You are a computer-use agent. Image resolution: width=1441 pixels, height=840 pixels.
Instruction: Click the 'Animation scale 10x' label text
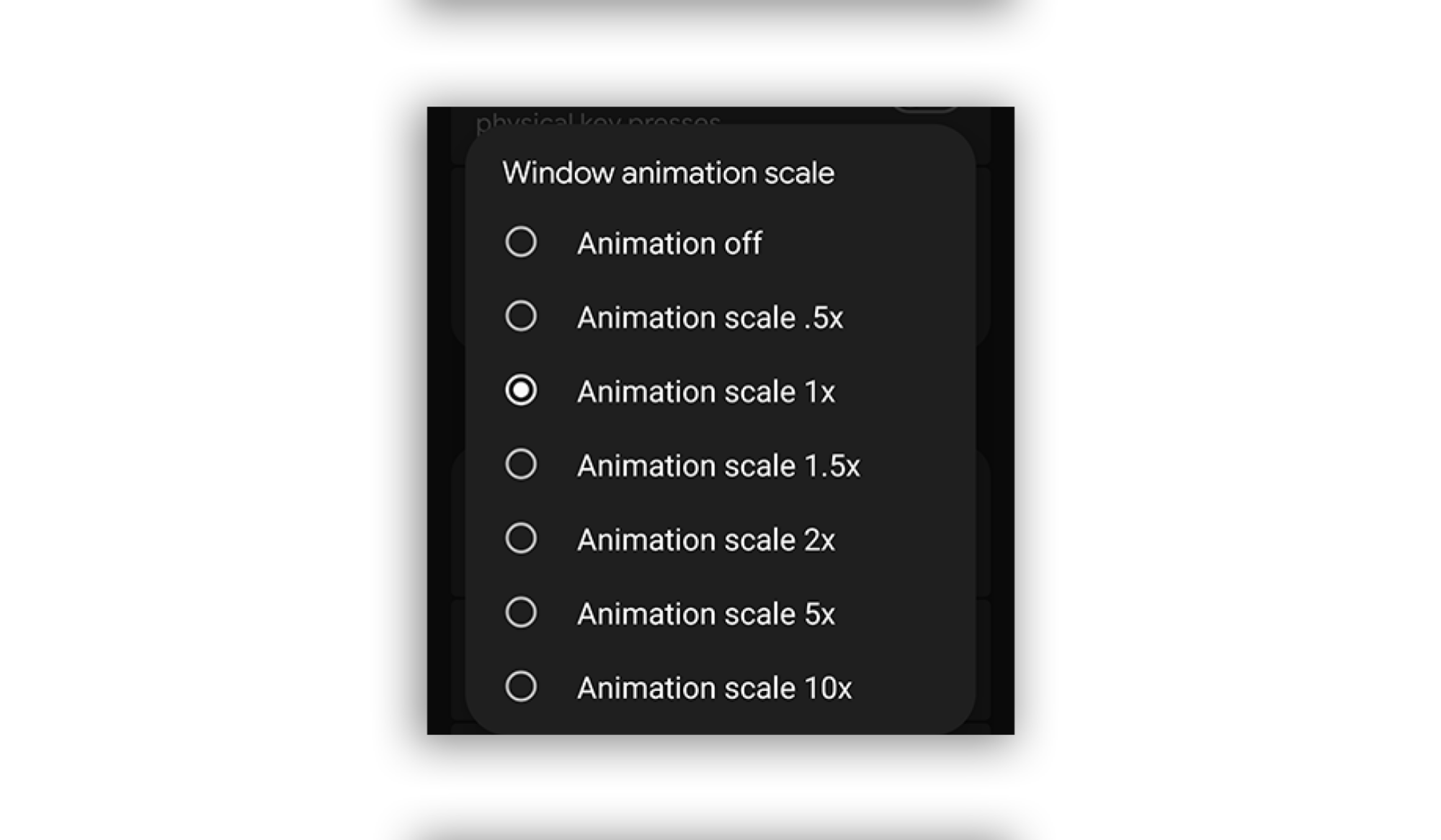coord(714,689)
